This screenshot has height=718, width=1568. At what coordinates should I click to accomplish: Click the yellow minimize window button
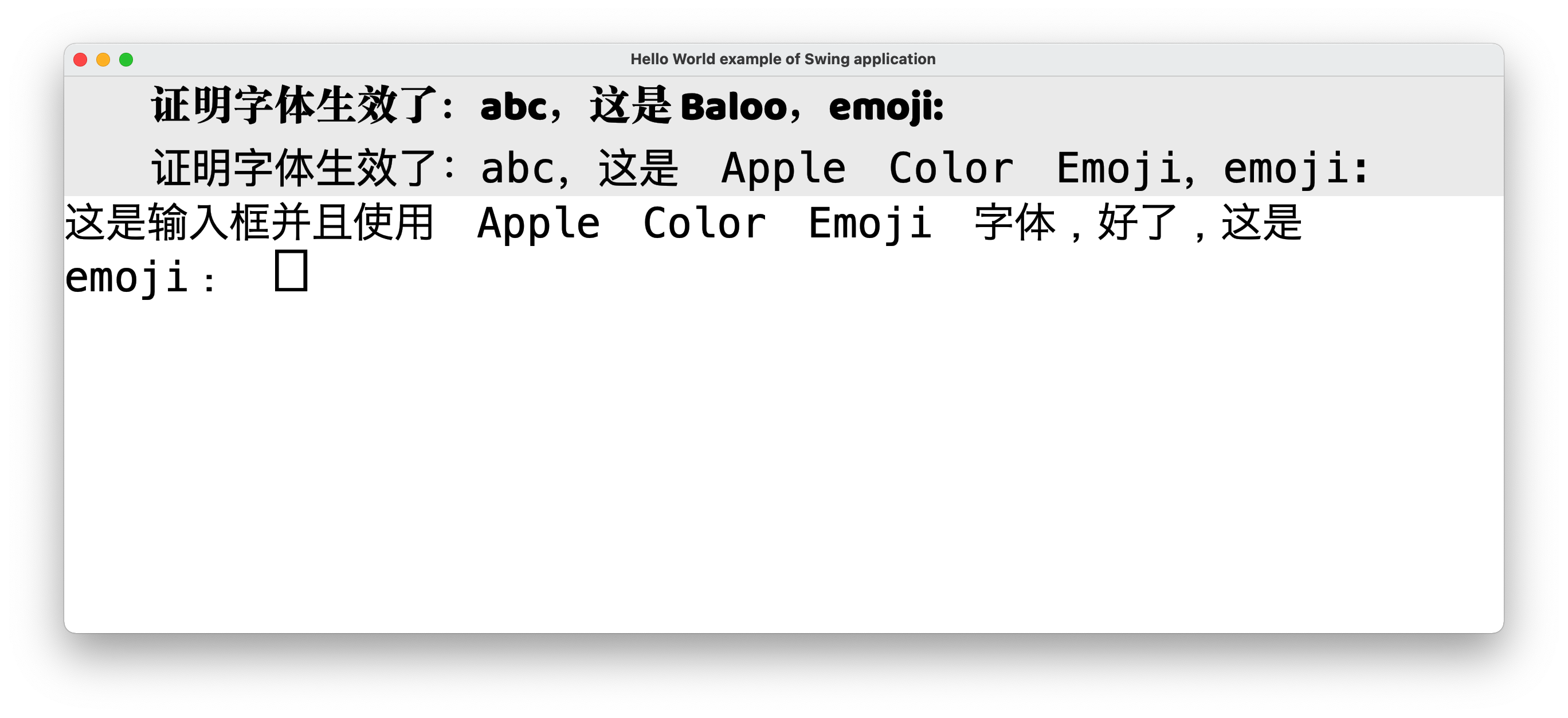pos(103,59)
